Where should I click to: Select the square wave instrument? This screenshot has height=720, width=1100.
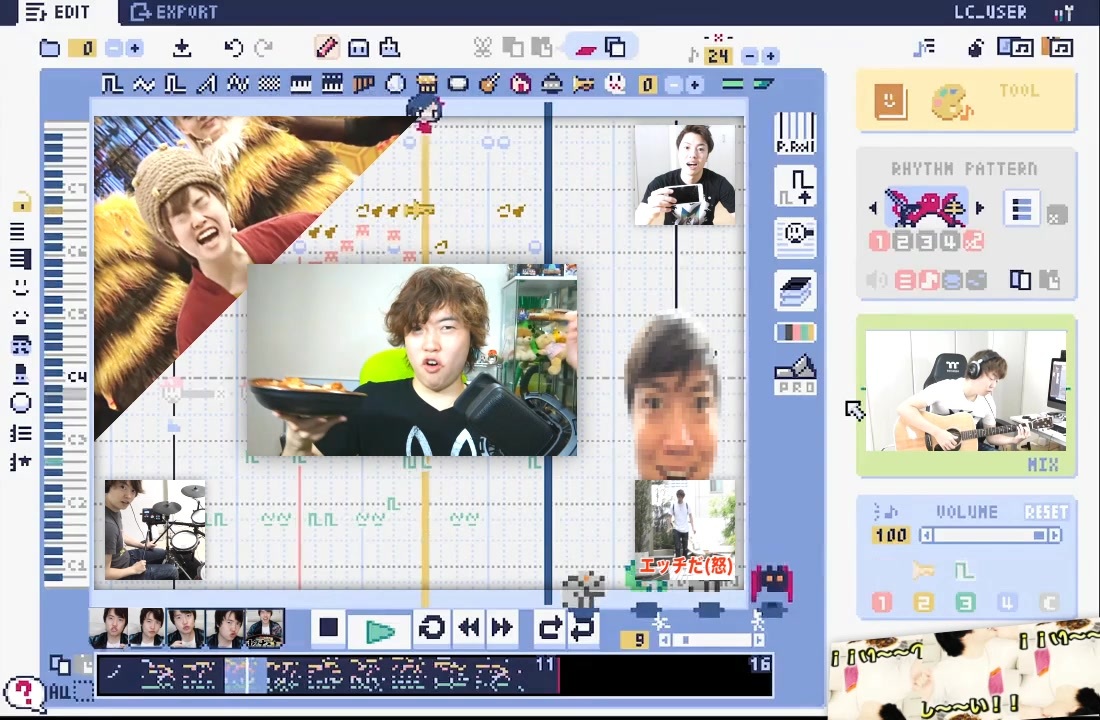pyautogui.click(x=112, y=84)
